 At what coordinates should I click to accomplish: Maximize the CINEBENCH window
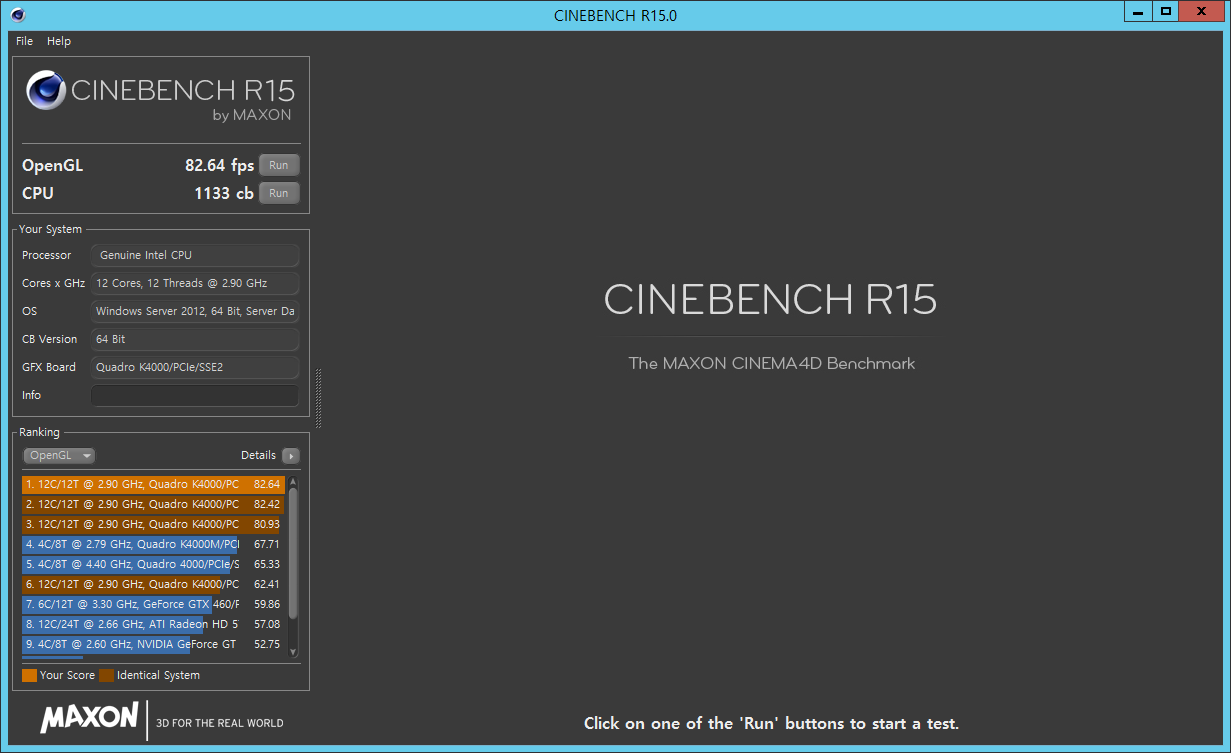click(x=1165, y=11)
